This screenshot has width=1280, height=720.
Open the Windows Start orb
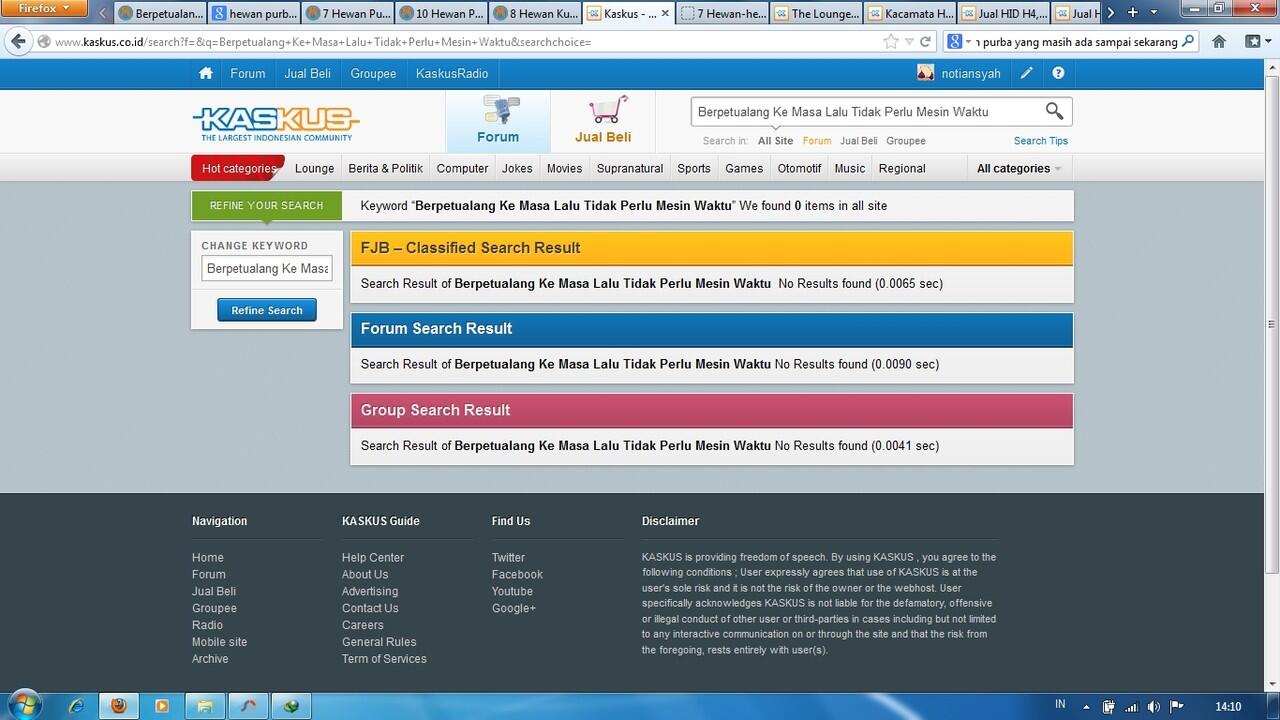coord(23,705)
